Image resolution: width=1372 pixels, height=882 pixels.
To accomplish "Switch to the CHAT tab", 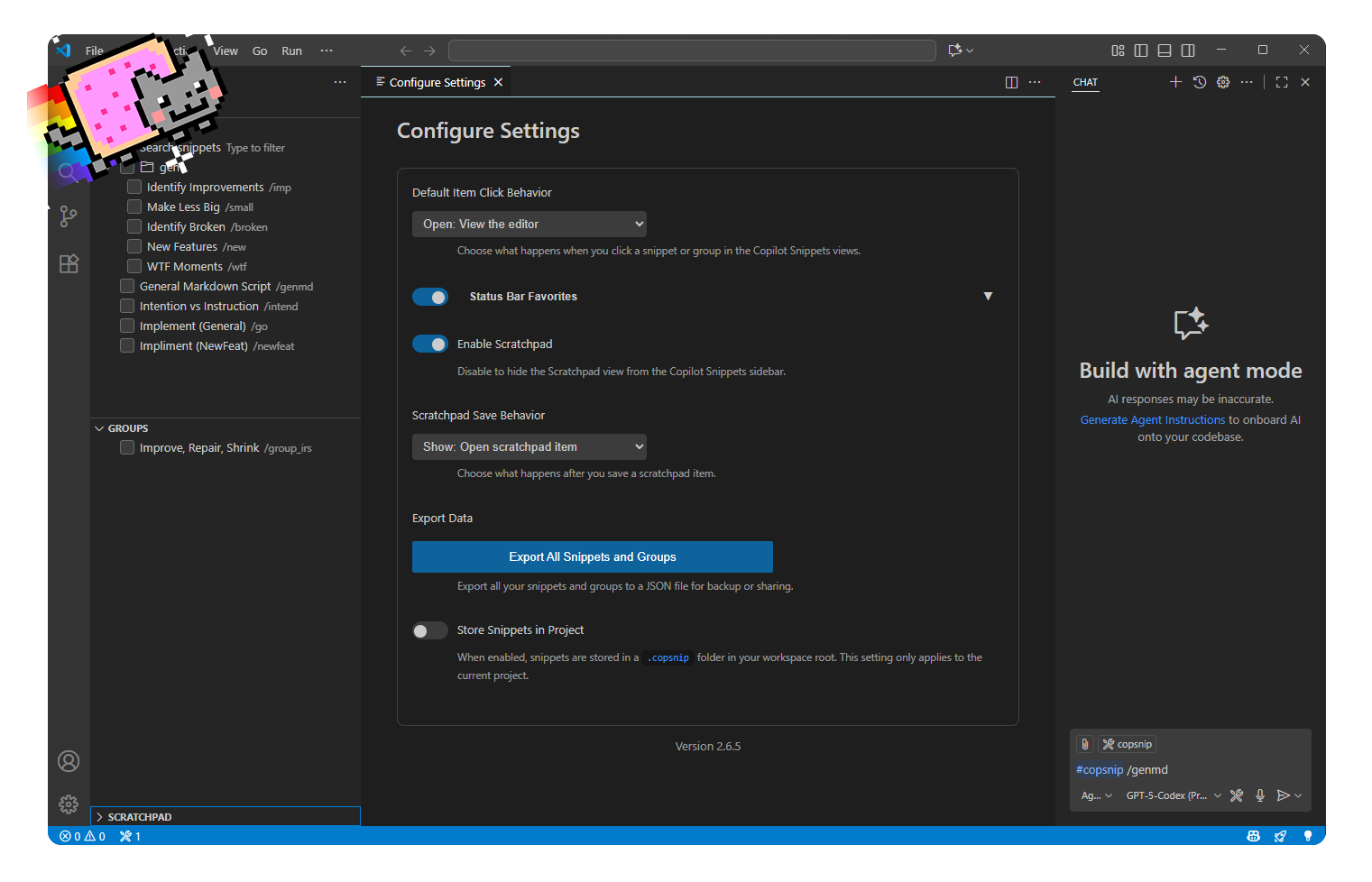I will (x=1084, y=82).
